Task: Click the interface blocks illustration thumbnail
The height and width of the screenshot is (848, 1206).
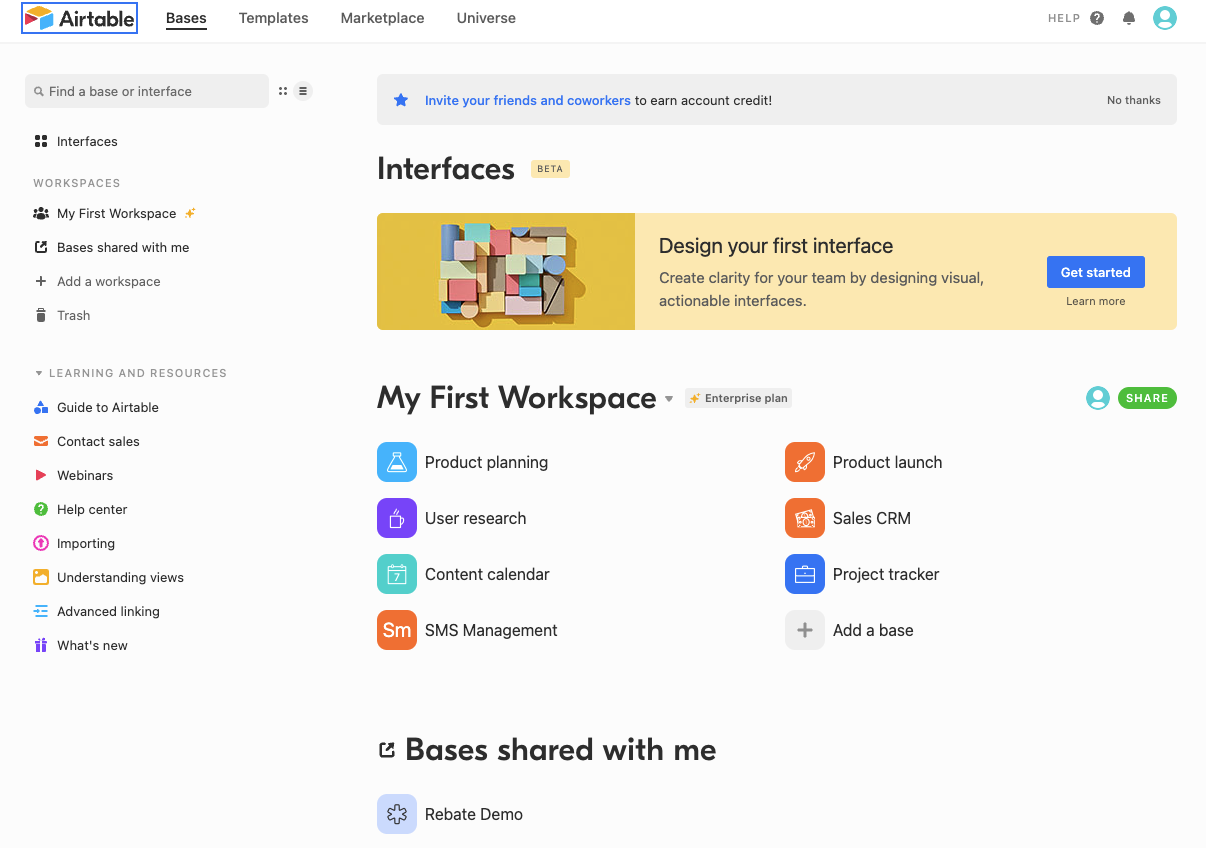Action: pos(506,271)
